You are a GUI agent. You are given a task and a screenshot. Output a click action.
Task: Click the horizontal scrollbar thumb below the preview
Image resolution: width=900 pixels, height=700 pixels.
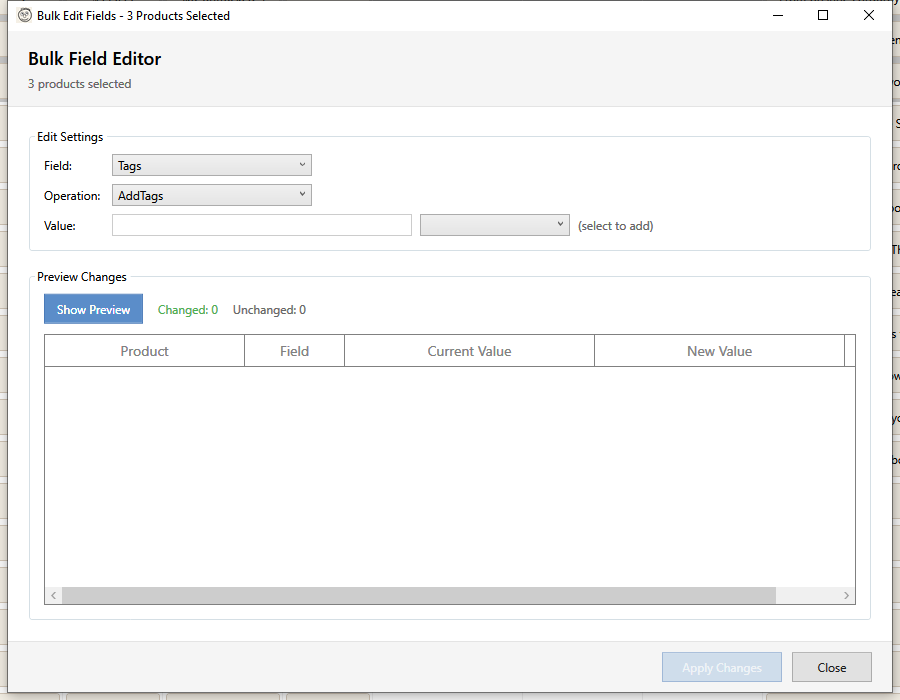point(420,595)
